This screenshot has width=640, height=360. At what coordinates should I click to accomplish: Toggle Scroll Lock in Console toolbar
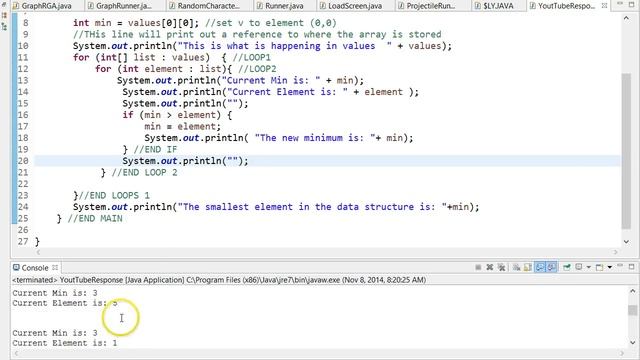point(527,267)
